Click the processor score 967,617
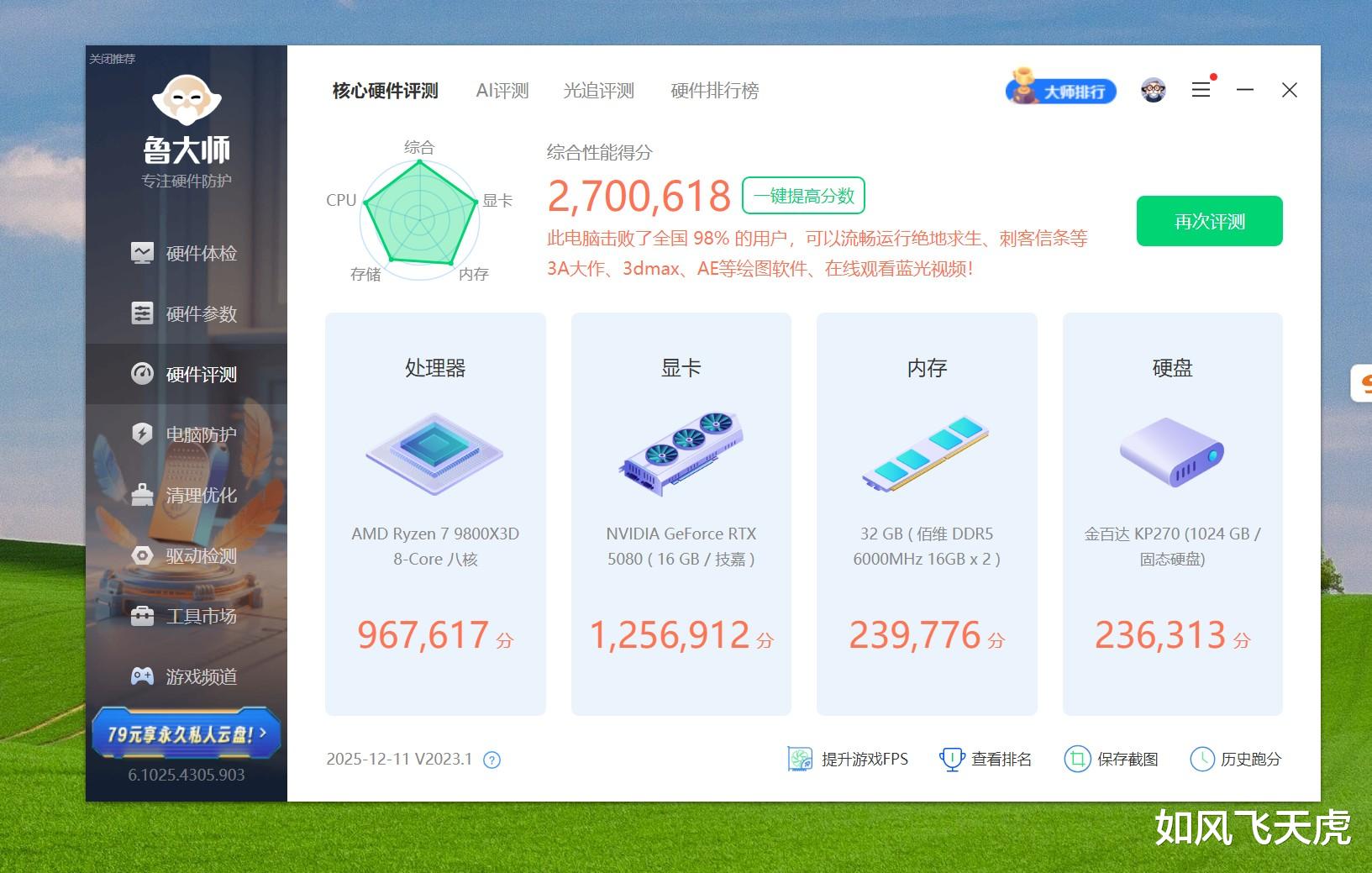 pos(423,635)
